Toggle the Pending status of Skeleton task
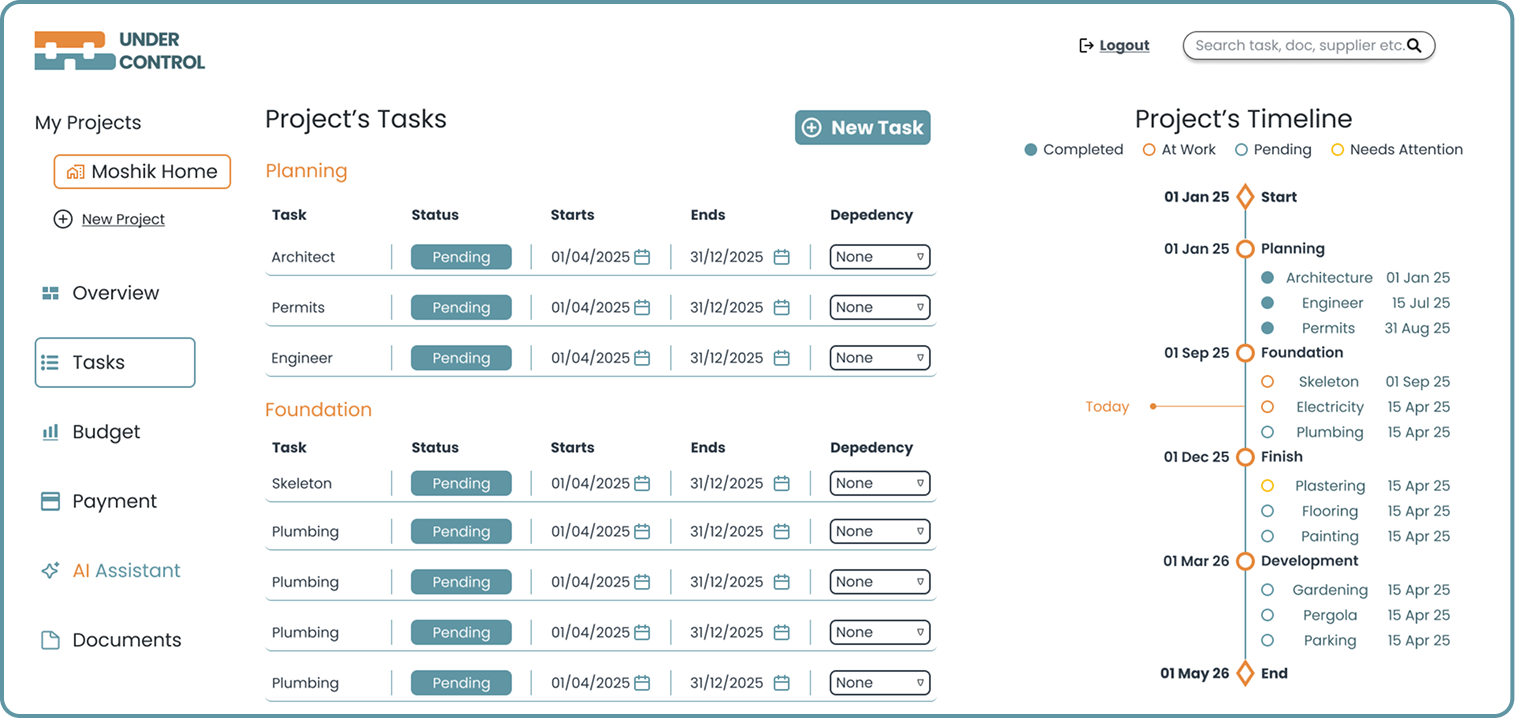 (461, 484)
